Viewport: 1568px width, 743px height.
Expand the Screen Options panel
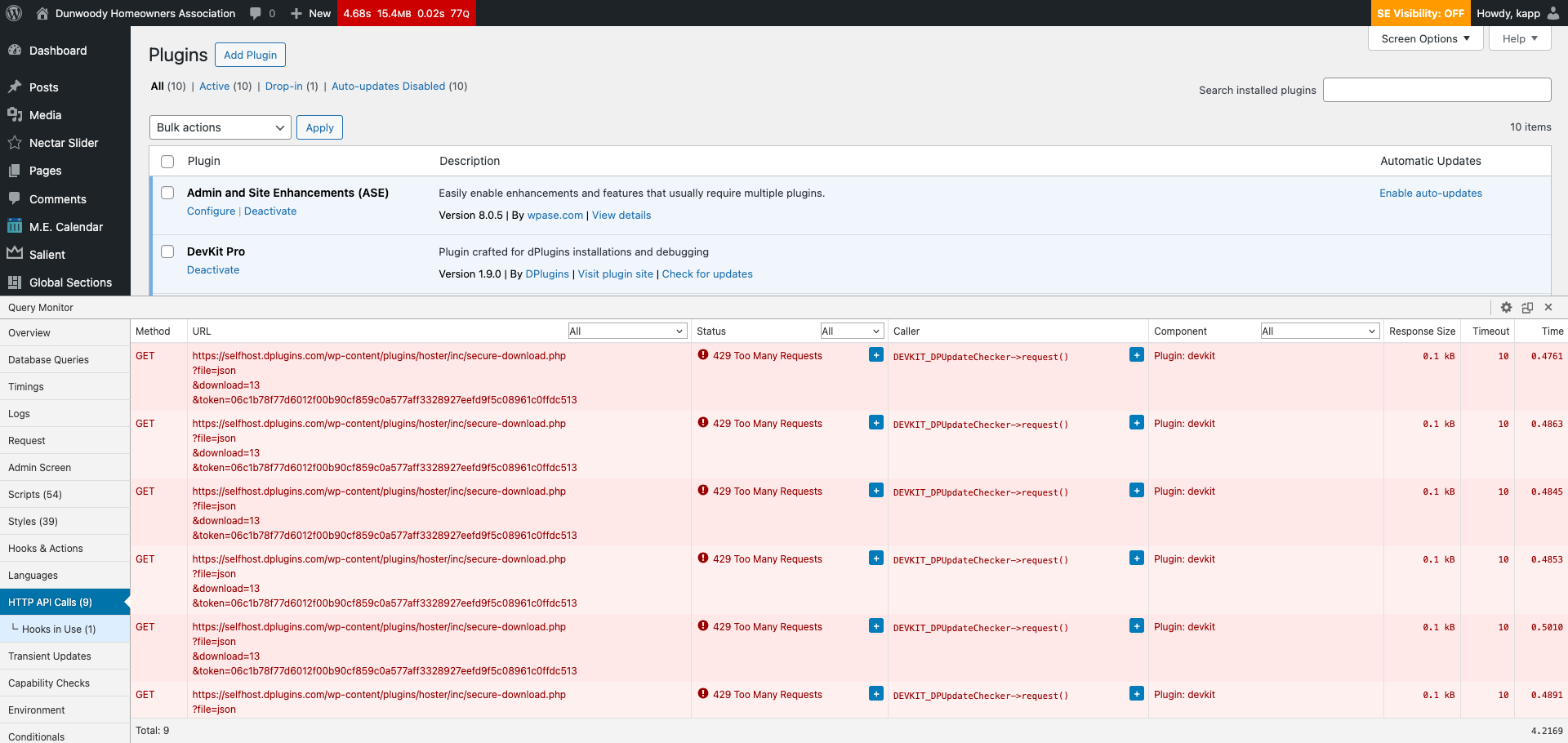click(1425, 38)
